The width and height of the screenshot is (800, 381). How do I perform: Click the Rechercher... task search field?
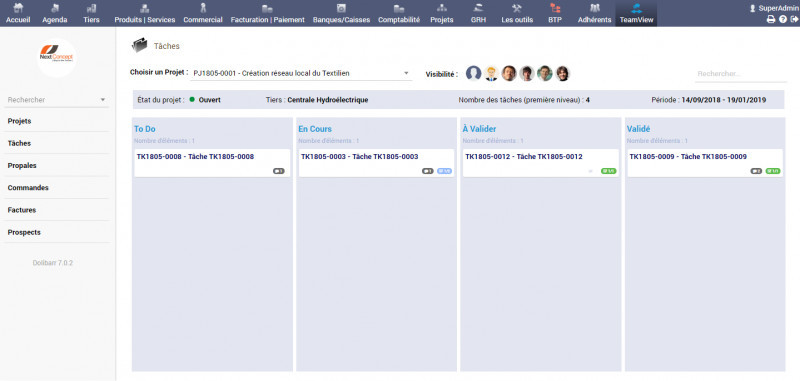[x=741, y=74]
